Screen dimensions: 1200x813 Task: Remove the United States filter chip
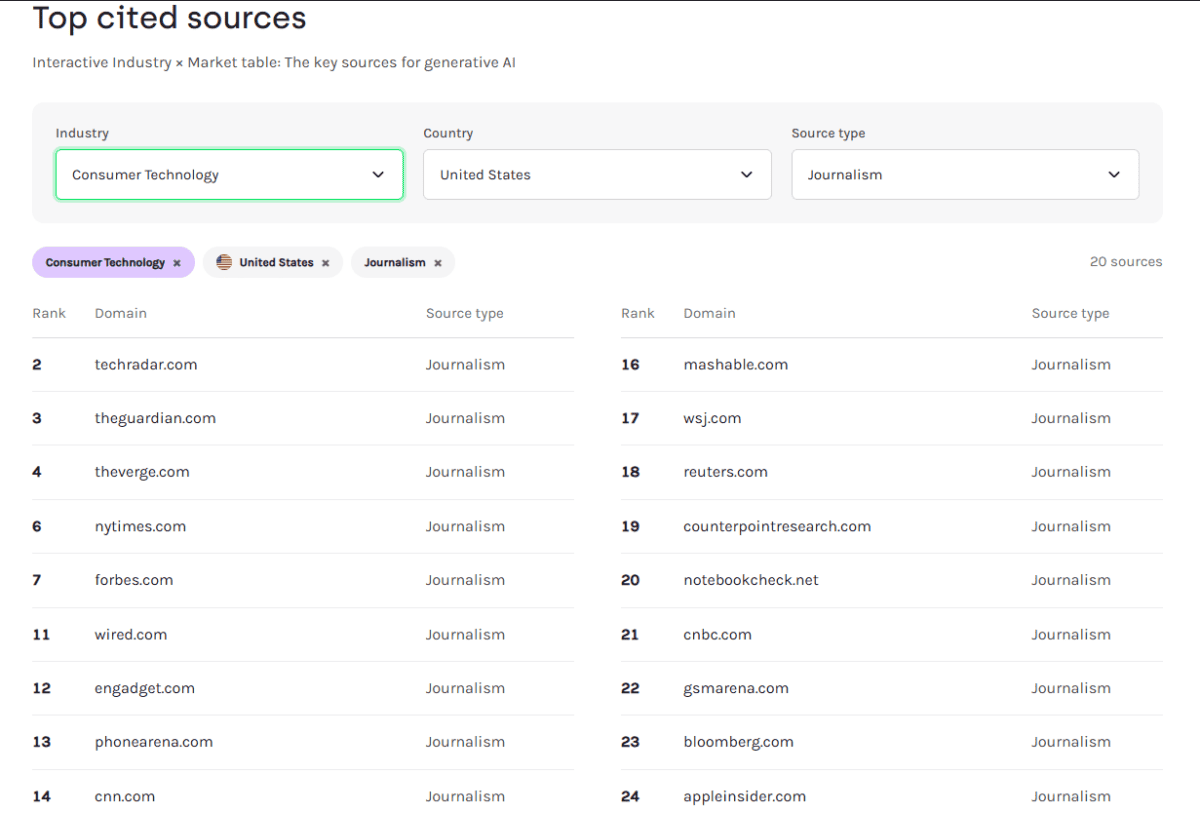325,263
